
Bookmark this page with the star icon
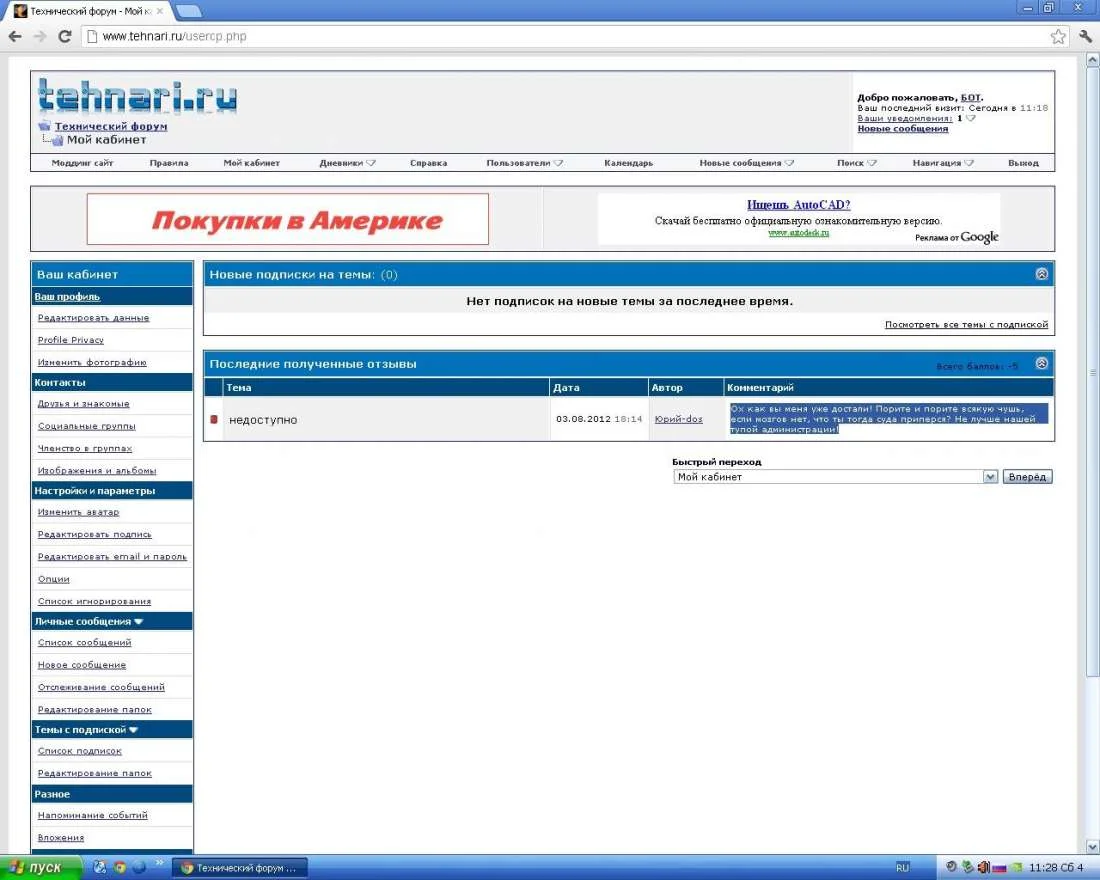pyautogui.click(x=1058, y=36)
